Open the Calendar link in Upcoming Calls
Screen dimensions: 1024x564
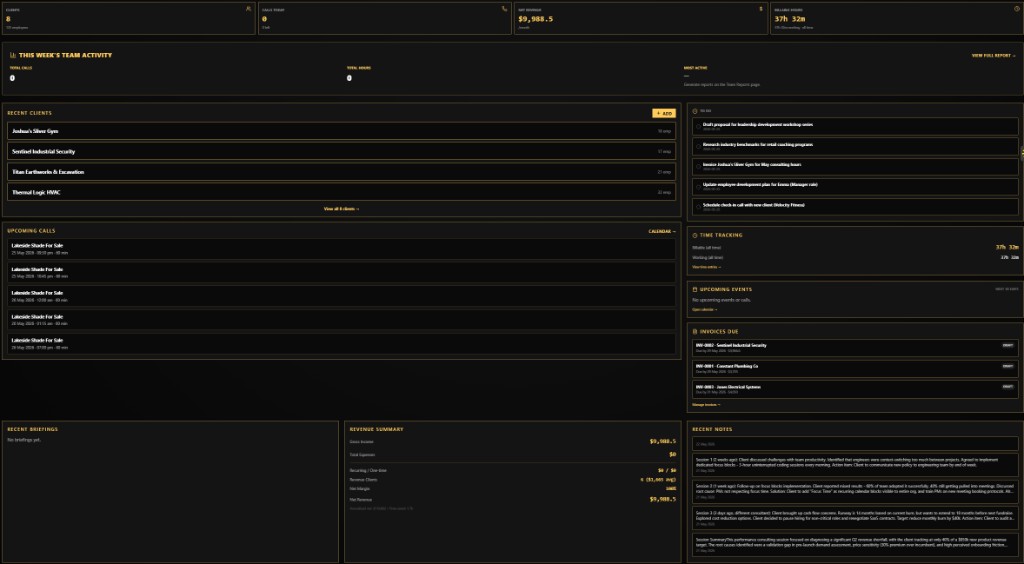[x=662, y=231]
